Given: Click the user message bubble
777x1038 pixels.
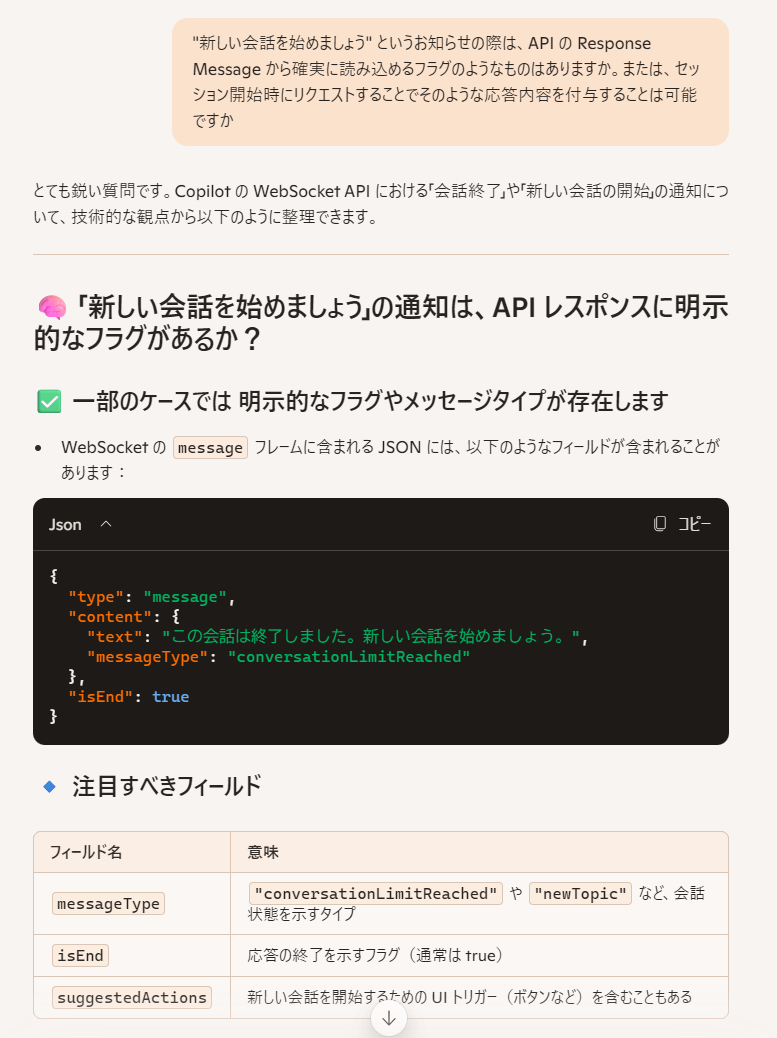Looking at the screenshot, I should click(450, 82).
